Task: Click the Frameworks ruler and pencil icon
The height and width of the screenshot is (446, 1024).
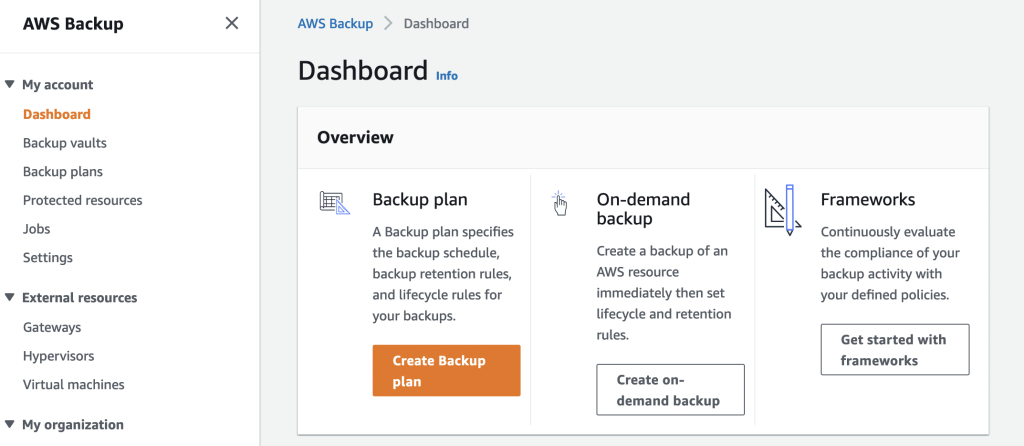Action: 783,210
